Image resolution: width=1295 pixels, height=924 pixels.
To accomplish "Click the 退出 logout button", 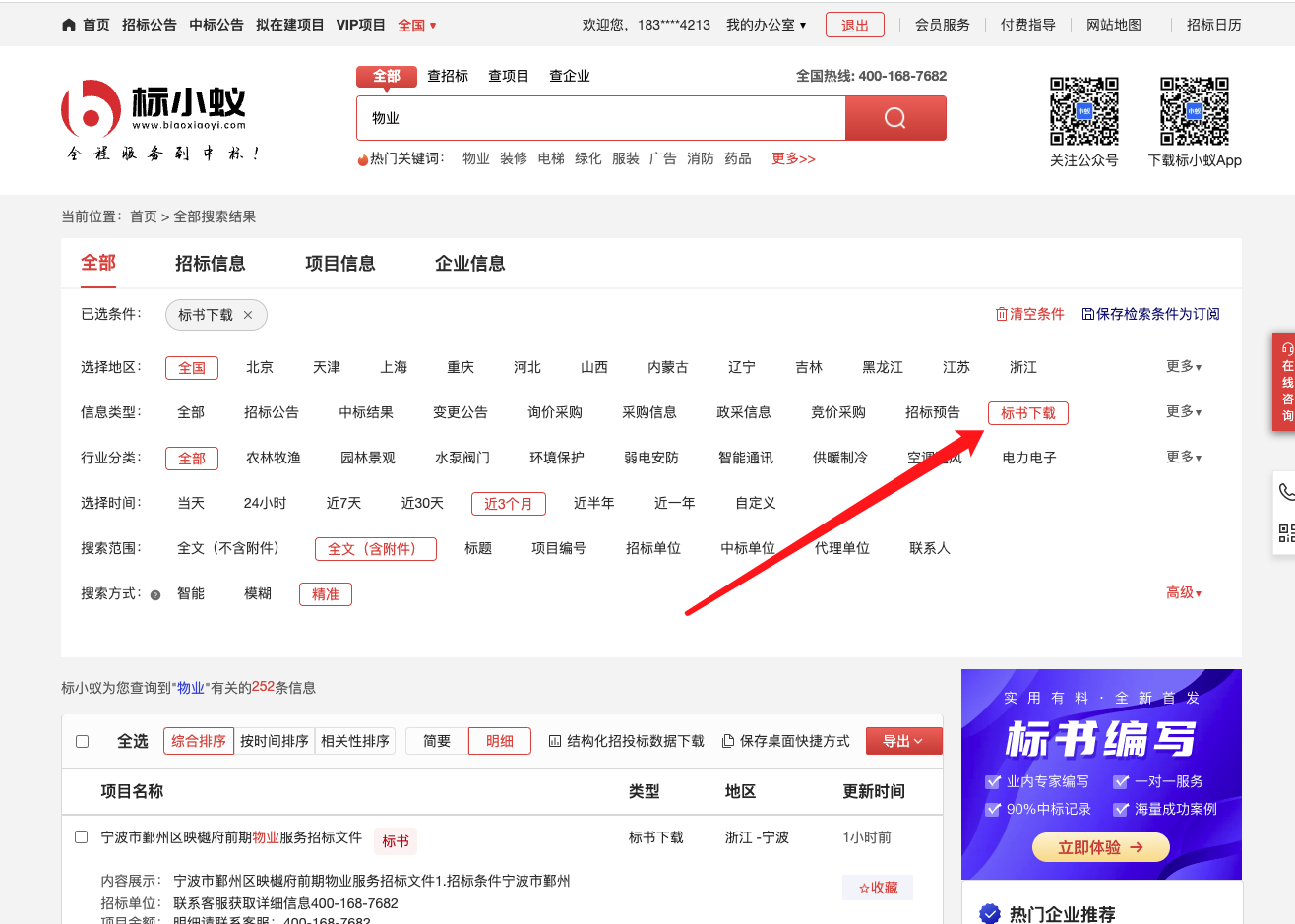I will (x=854, y=25).
